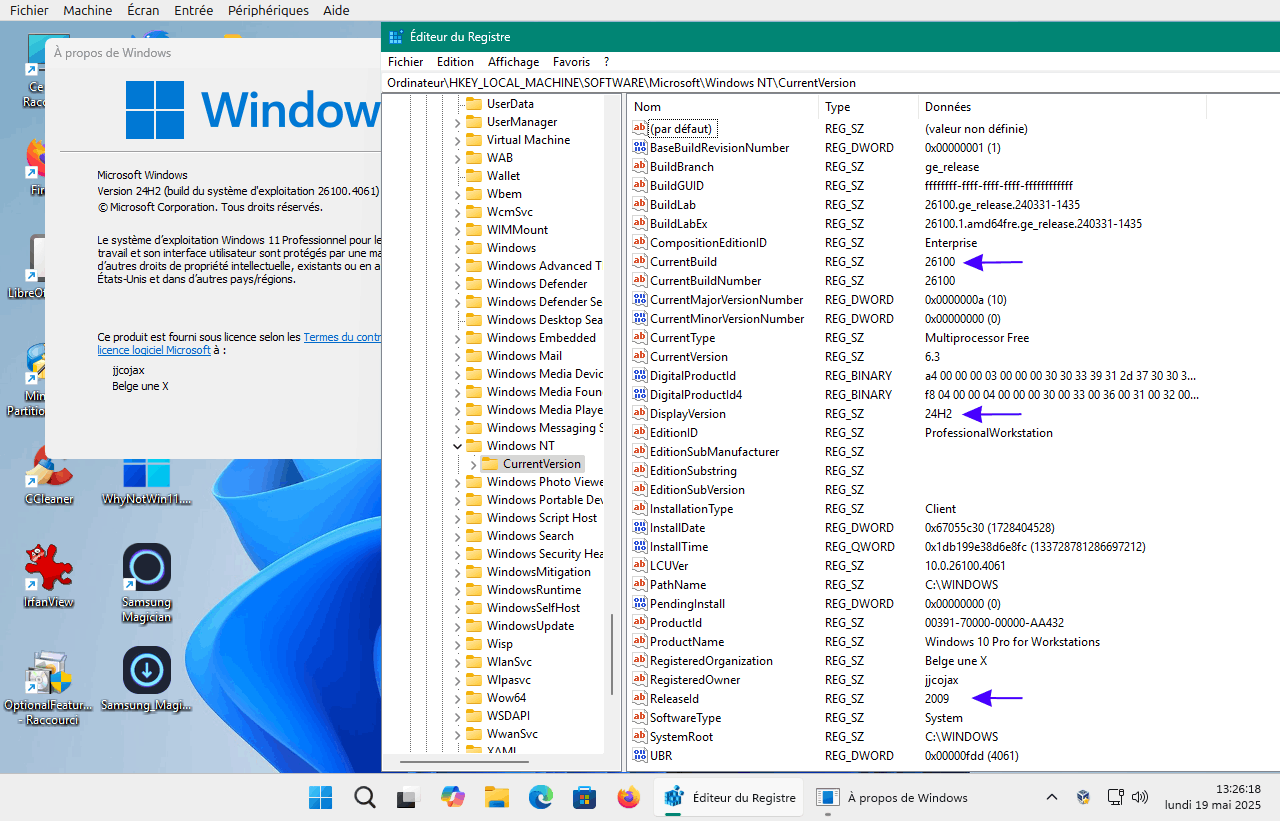Expand the WindowsUpdate registry key
Screen dimensions: 1280x821
click(x=458, y=626)
